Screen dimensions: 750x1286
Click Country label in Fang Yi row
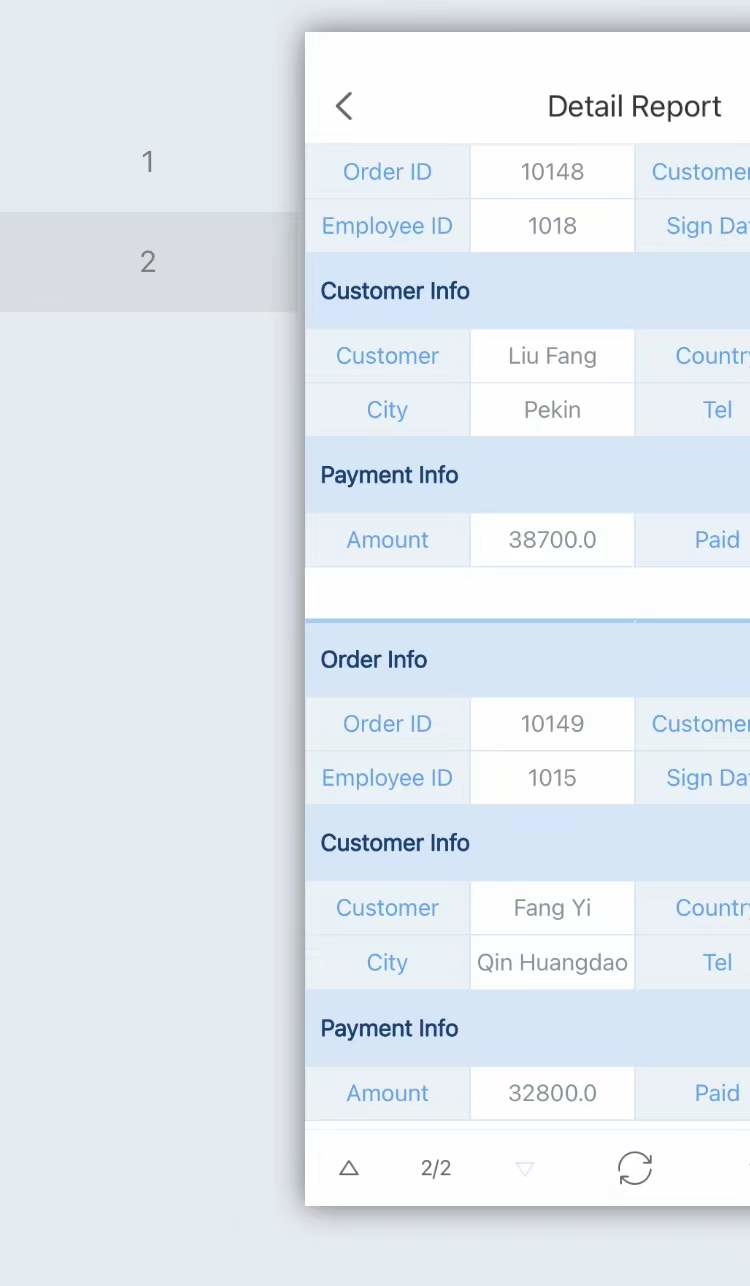pyautogui.click(x=712, y=908)
